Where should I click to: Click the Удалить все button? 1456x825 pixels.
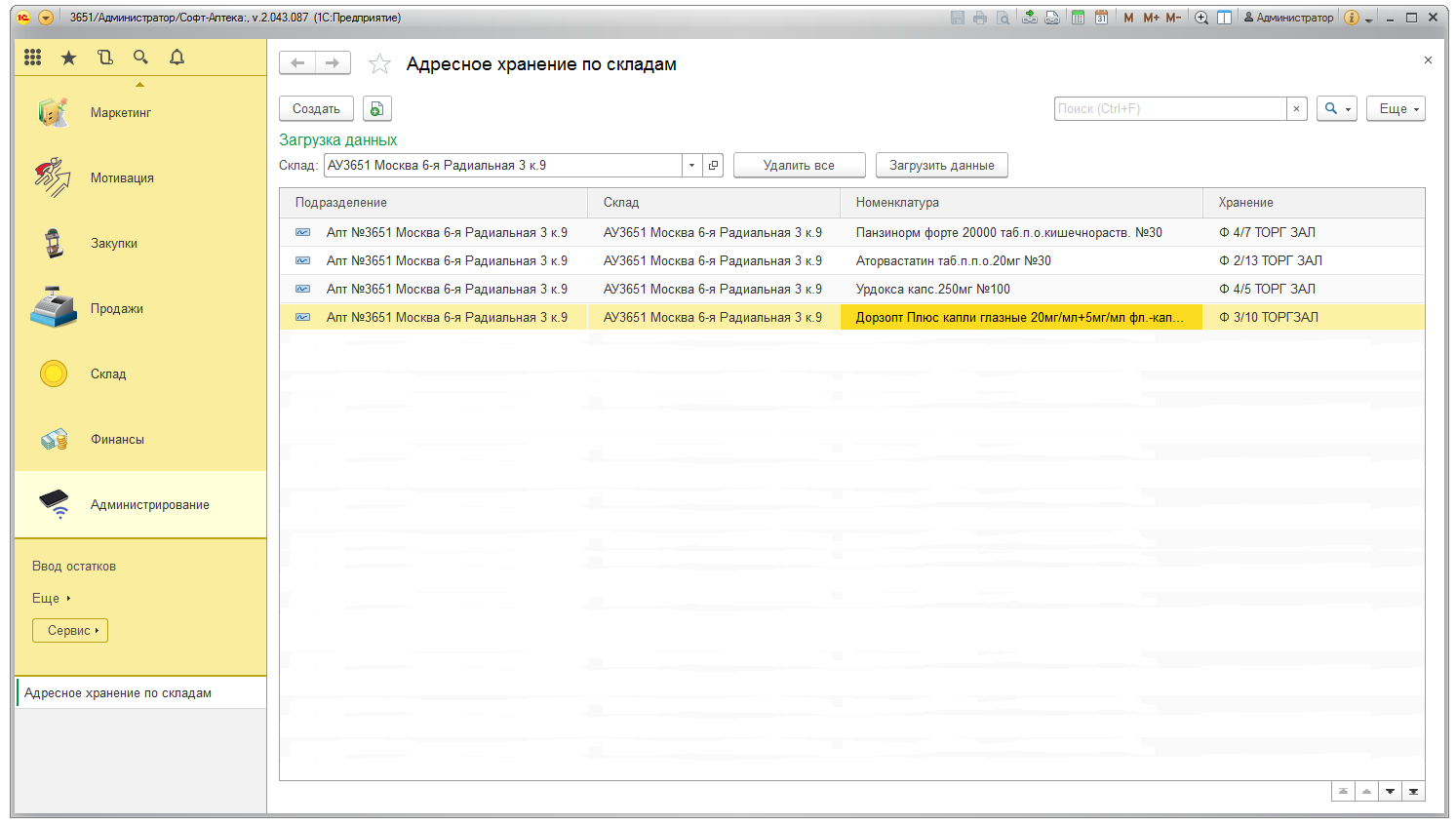[x=799, y=166]
